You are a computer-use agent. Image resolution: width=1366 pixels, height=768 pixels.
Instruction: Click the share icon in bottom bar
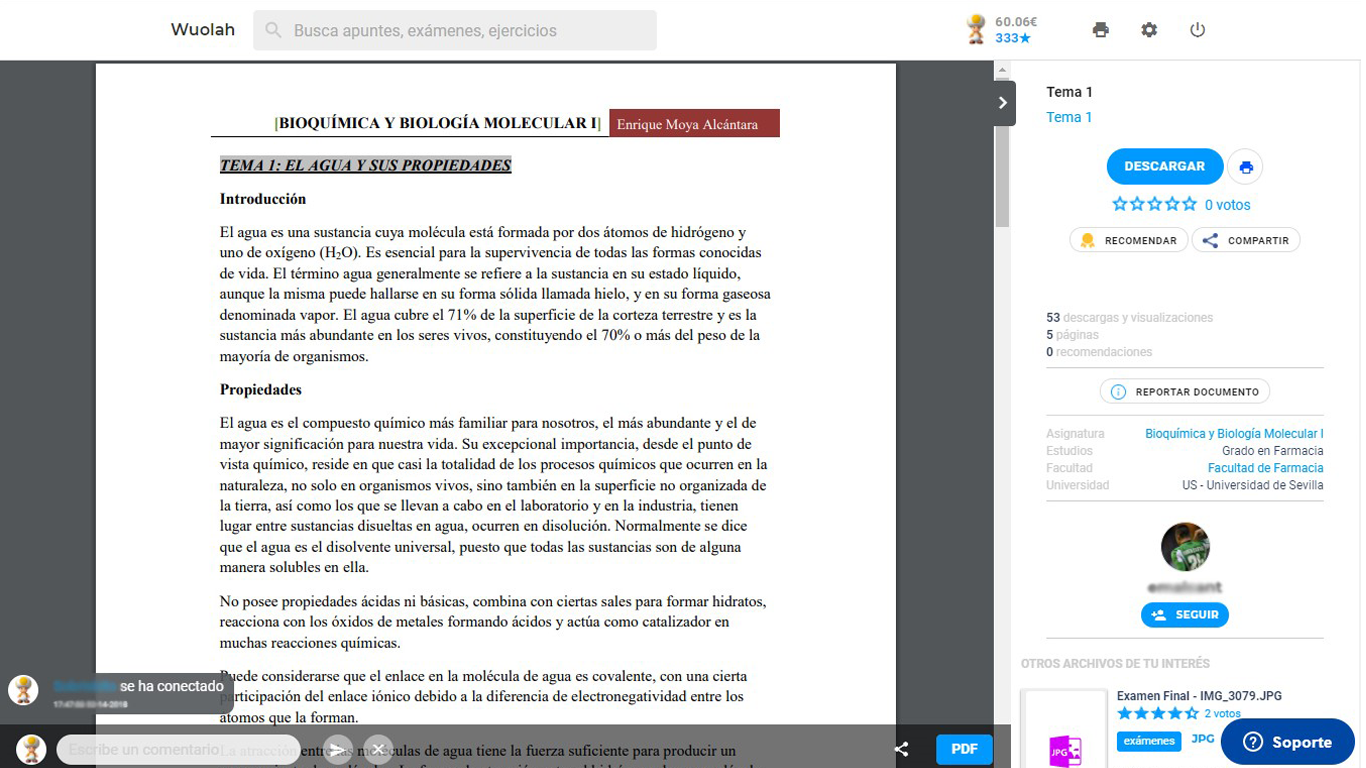(901, 749)
